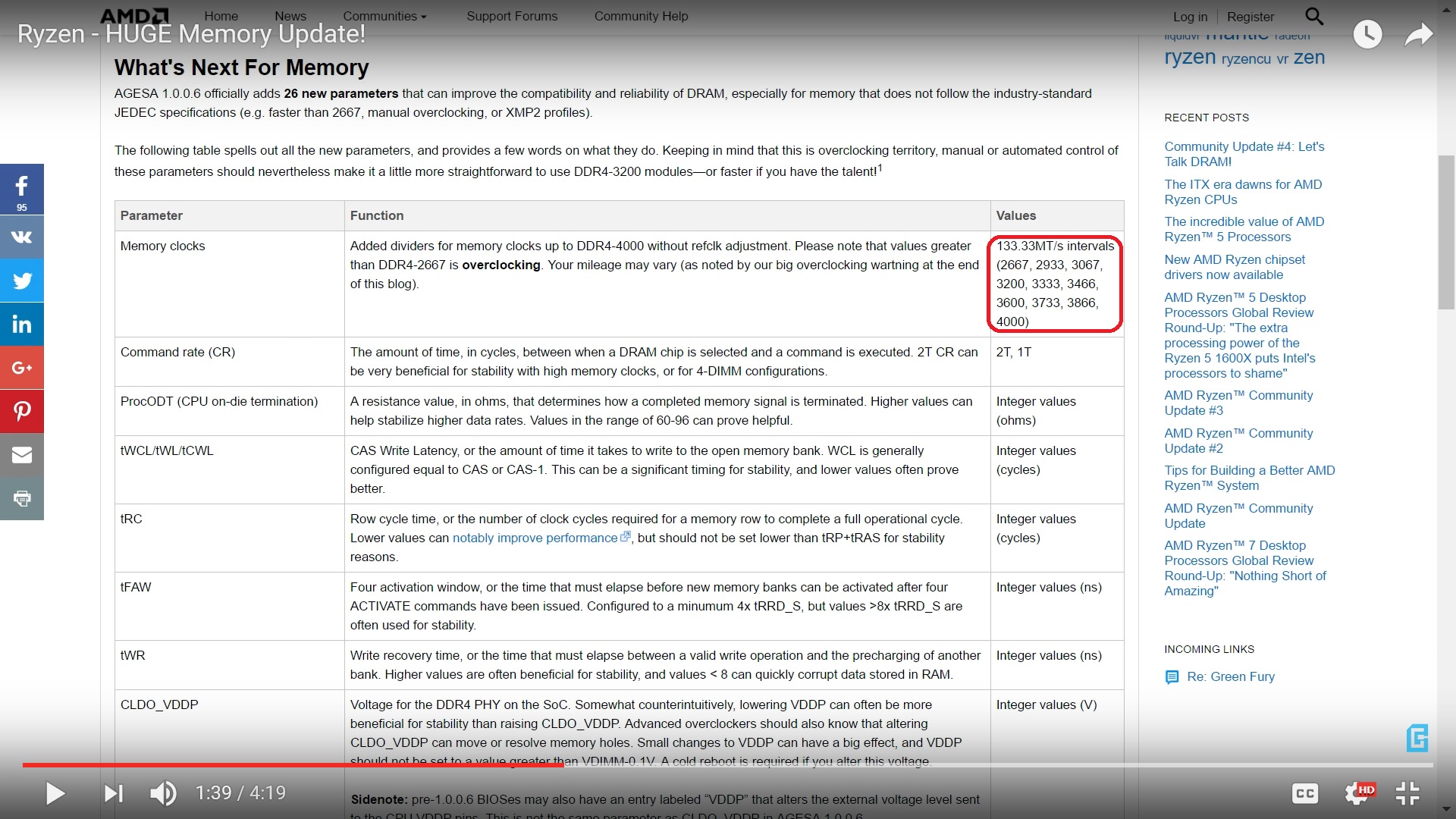Screen dimensions: 1456x819
Task: Click the 'tFAW' parameter cell
Action: point(230,606)
